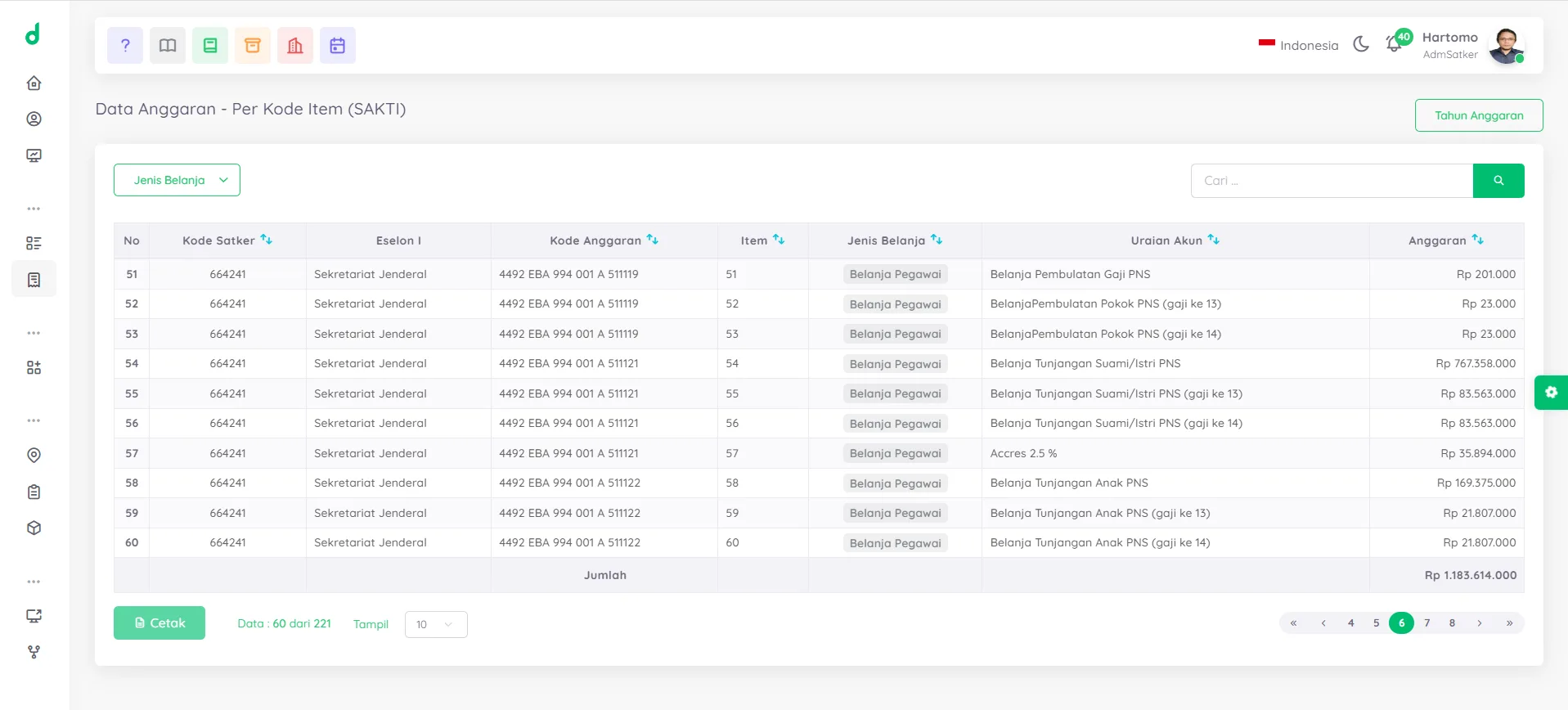Open the help question mark icon
Viewport: 1568px width, 710px height.
pos(125,46)
